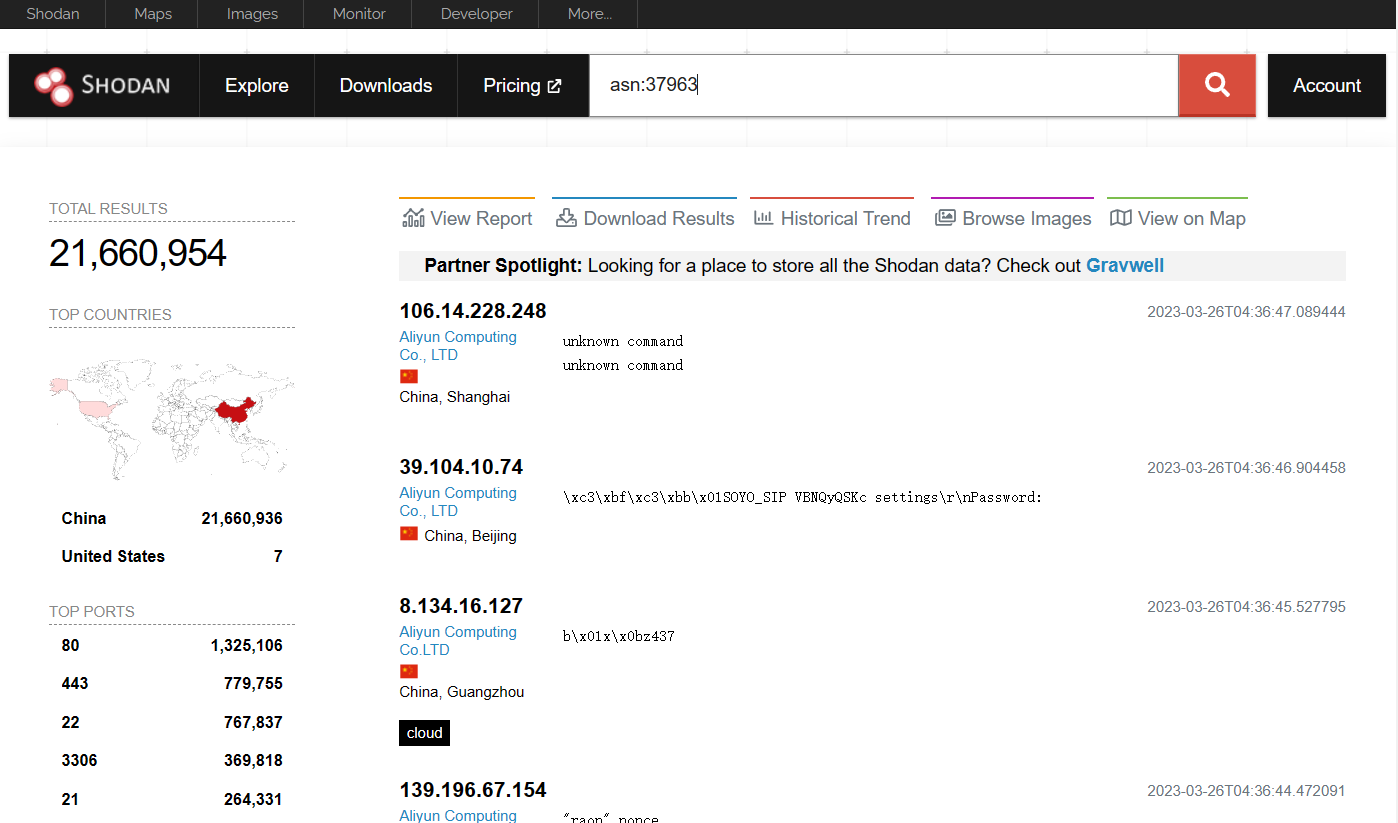This screenshot has width=1398, height=823.
Task: Click the View Report chart icon
Action: (x=413, y=218)
